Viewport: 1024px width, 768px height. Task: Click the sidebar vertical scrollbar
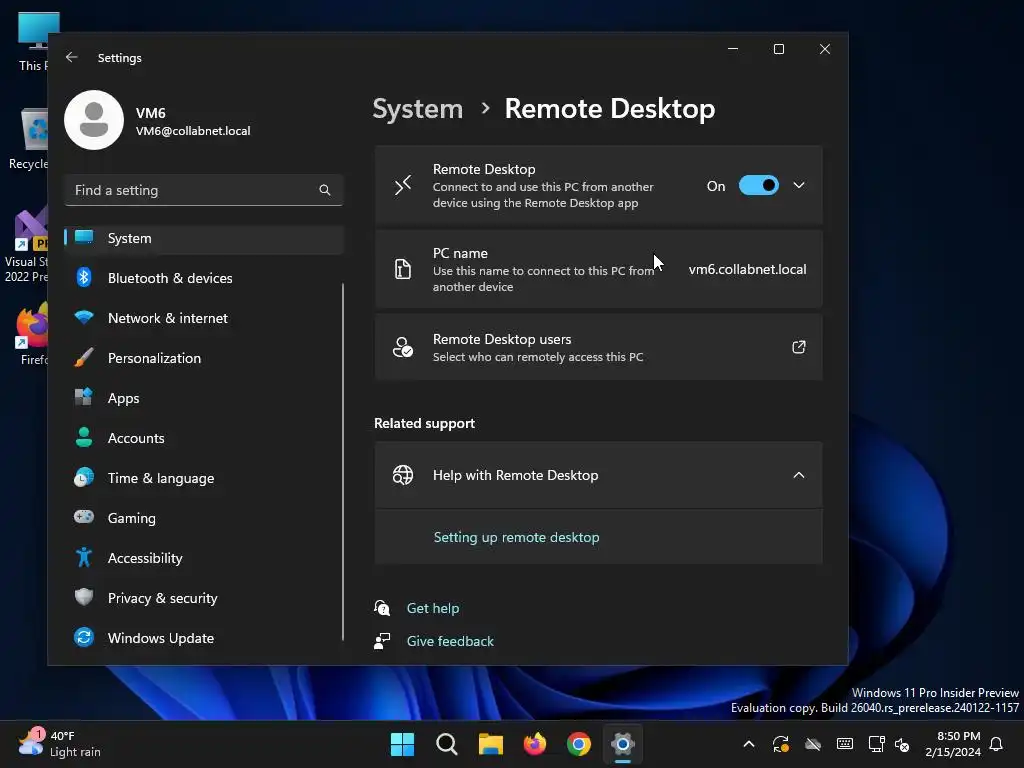click(342, 462)
